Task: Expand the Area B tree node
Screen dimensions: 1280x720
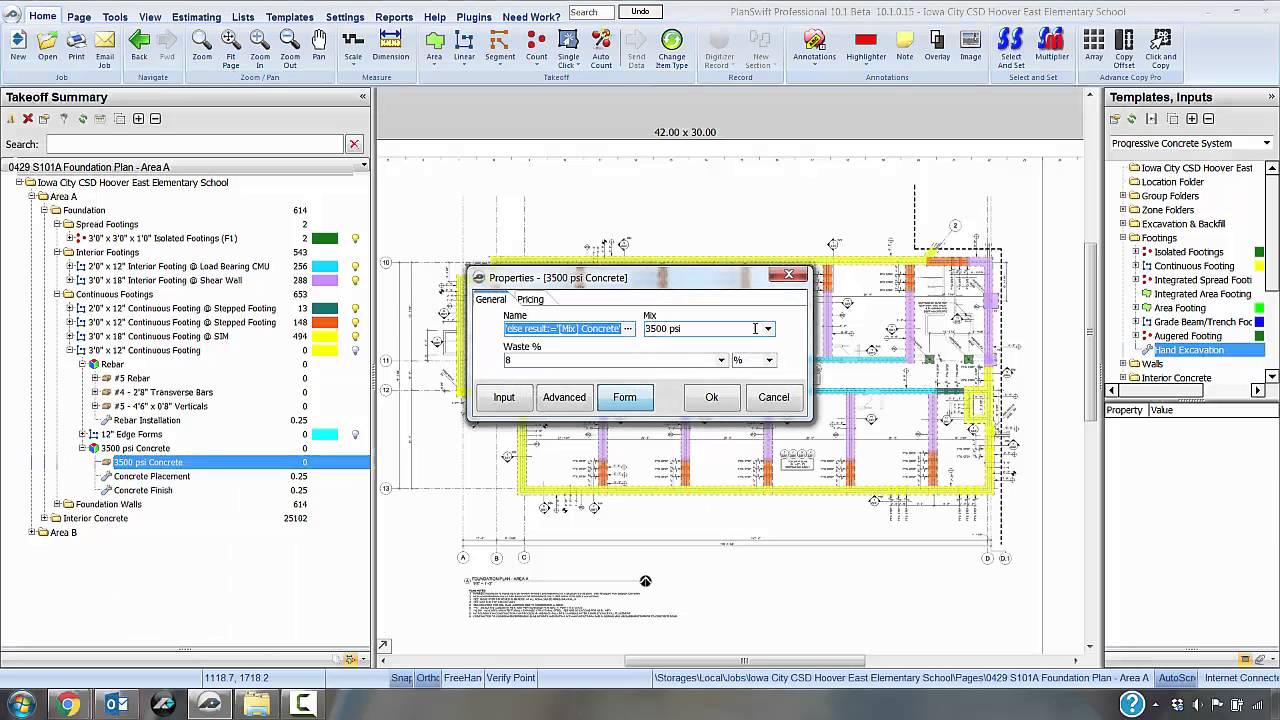Action: click(31, 533)
